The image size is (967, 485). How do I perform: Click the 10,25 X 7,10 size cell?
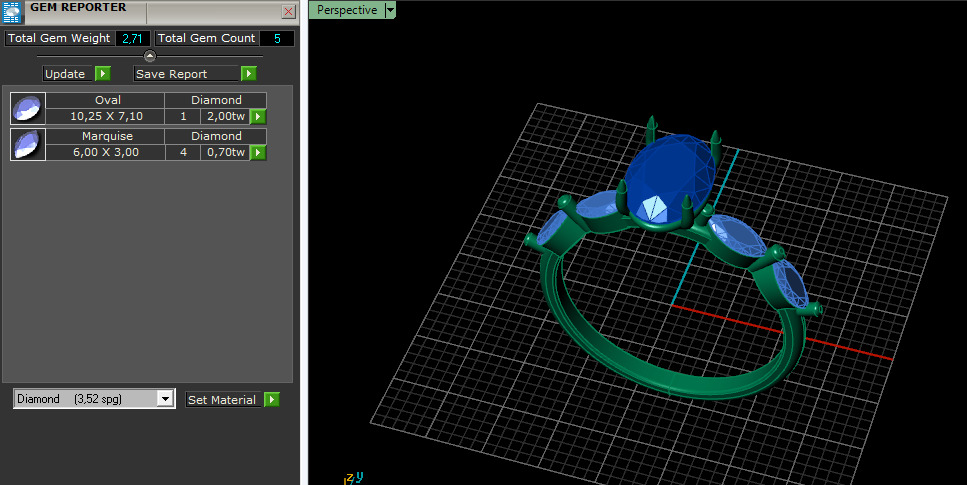pyautogui.click(x=105, y=116)
